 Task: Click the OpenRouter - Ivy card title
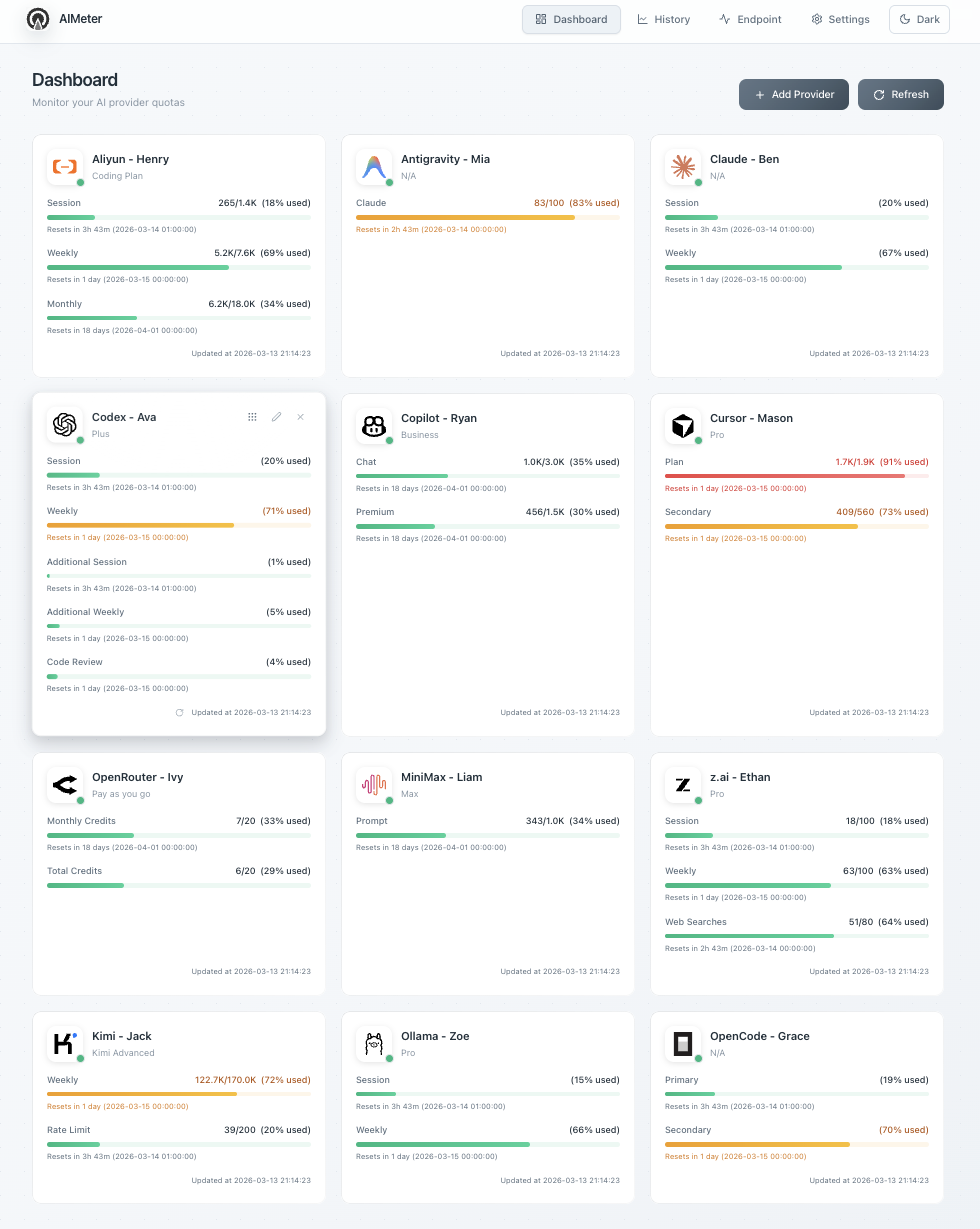tap(137, 777)
